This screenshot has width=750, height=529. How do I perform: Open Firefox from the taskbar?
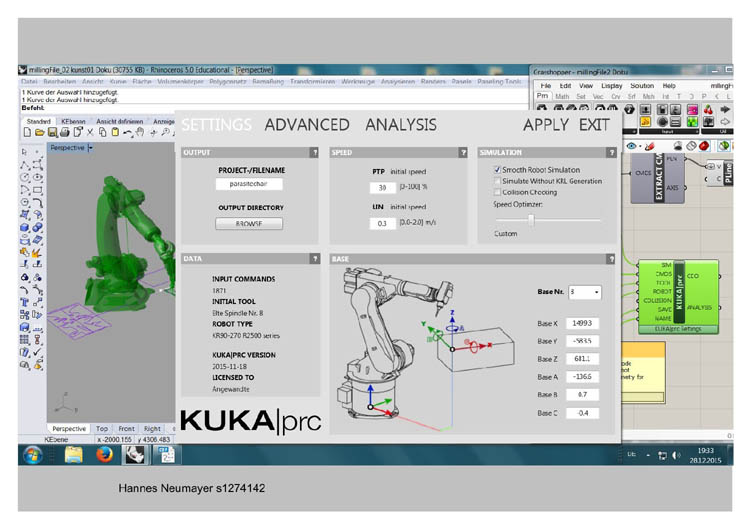104,454
